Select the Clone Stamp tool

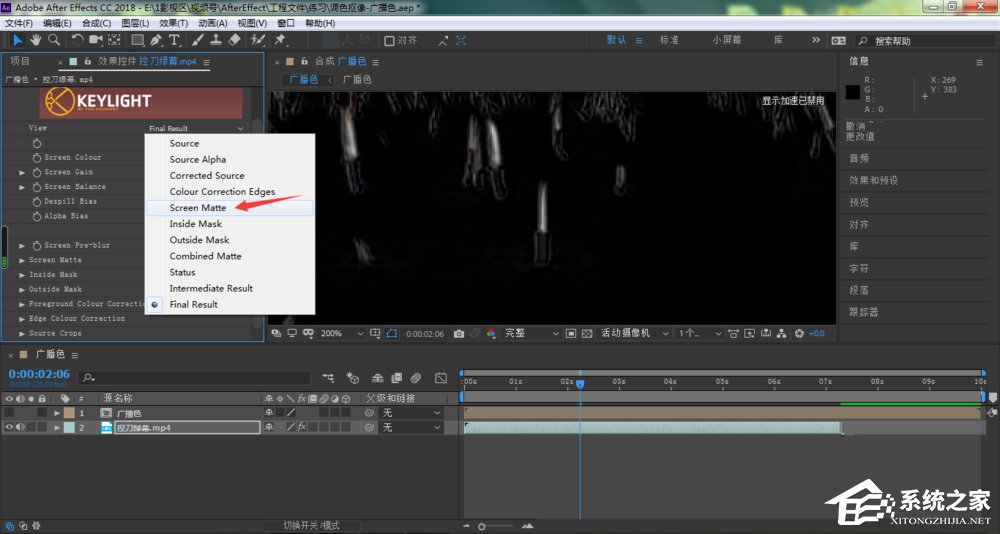(215, 40)
